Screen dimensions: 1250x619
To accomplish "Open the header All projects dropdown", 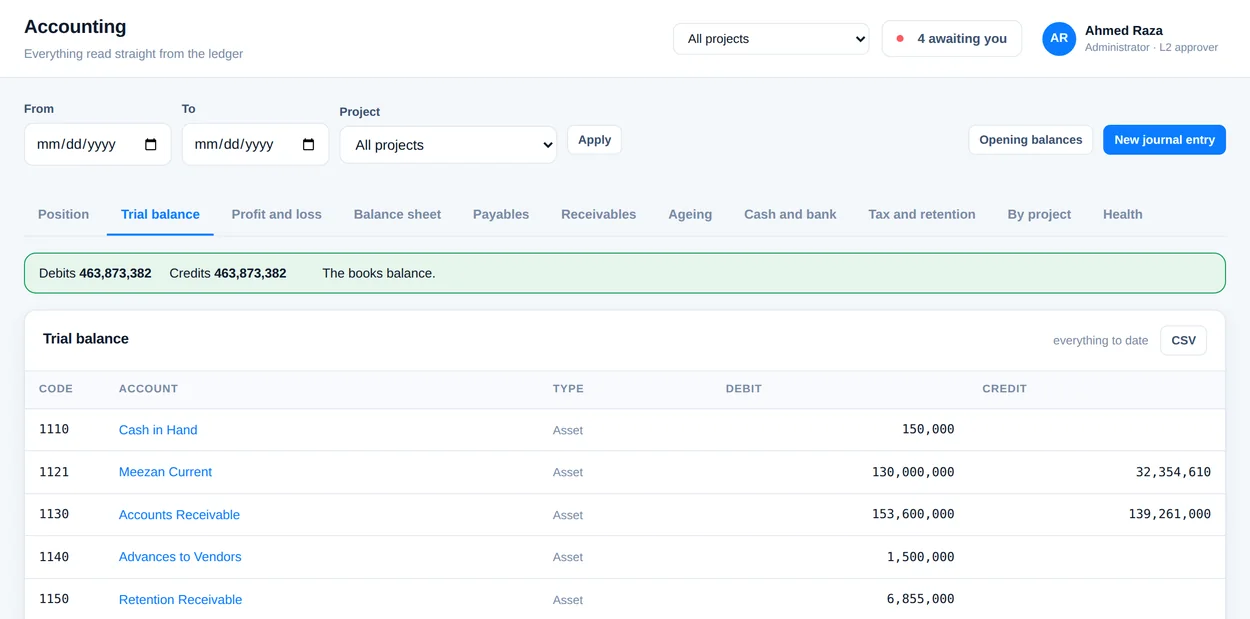I will click(771, 39).
